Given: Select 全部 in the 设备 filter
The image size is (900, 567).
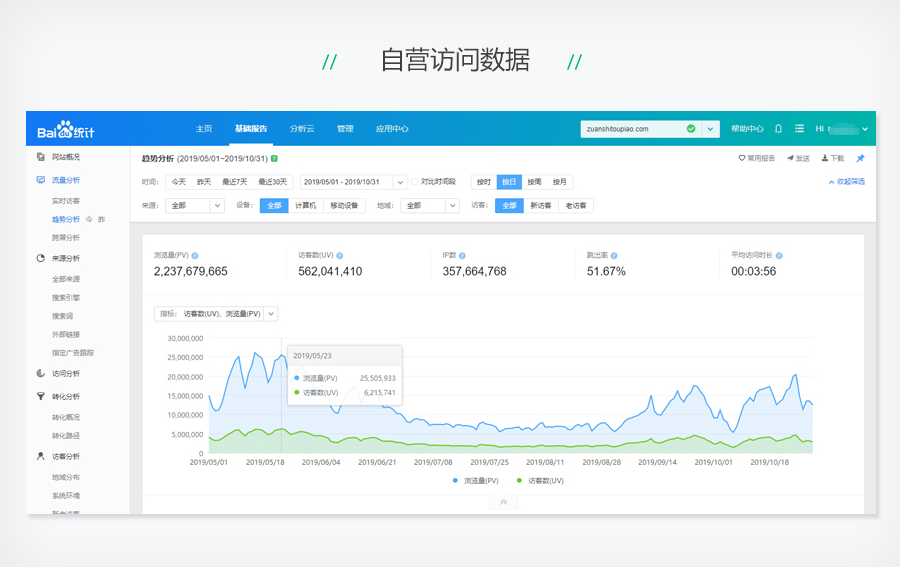Looking at the screenshot, I should [274, 205].
